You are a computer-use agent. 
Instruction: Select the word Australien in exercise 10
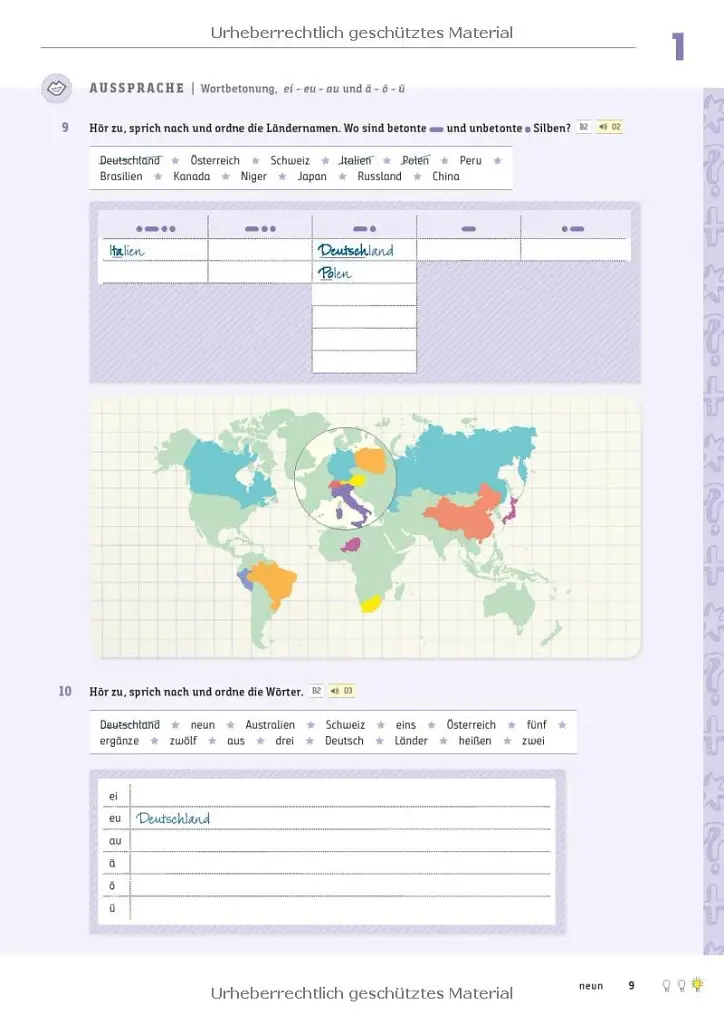[x=270, y=725]
